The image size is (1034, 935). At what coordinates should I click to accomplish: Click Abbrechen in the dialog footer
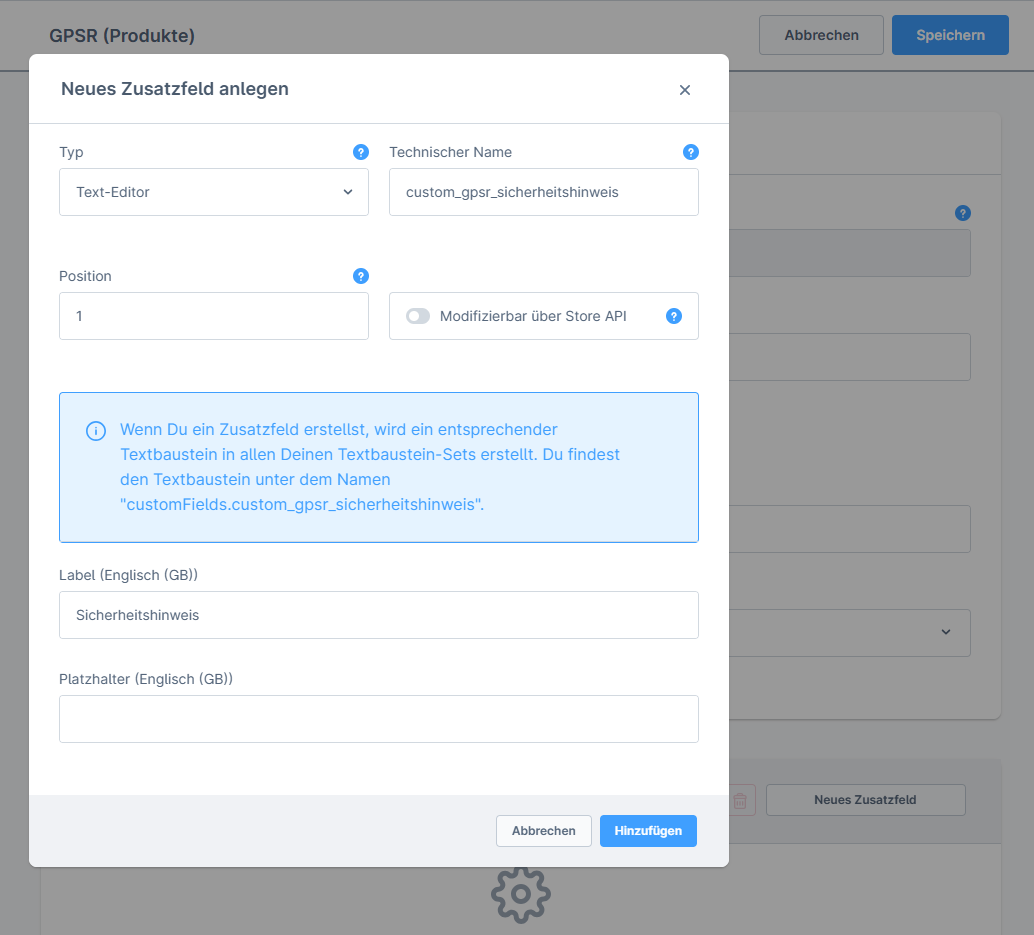543,831
